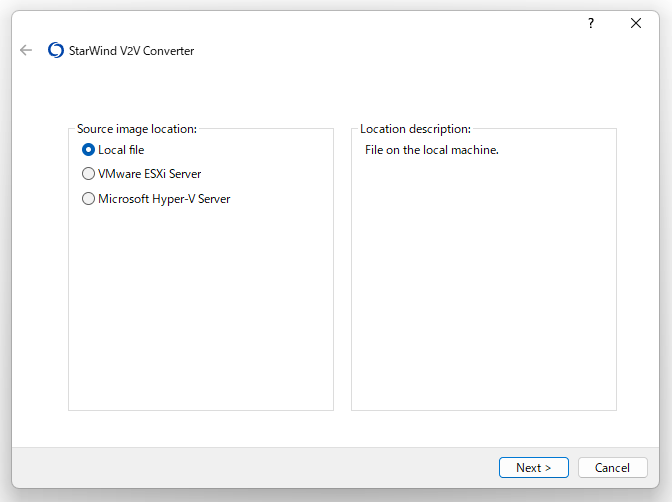Select the Local file radio button

pos(88,150)
